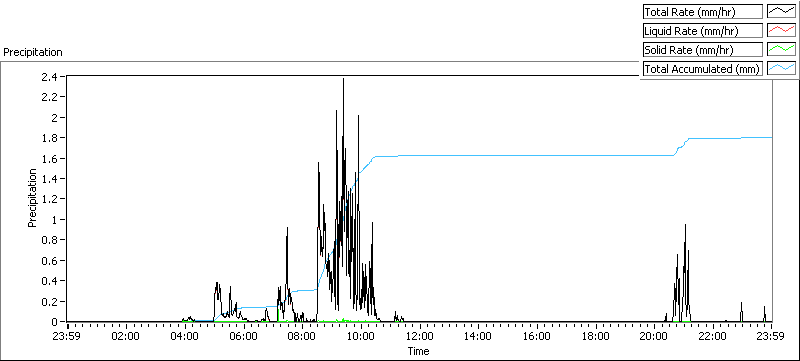Click the 14:00 x-axis time label
Image resolution: width=800 pixels, height=361 pixels.
478,336
